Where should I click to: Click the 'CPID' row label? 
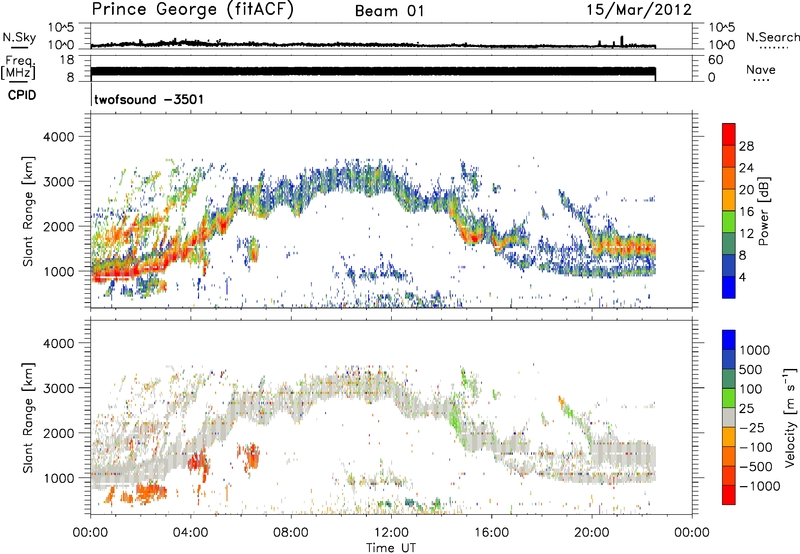click(x=22, y=95)
